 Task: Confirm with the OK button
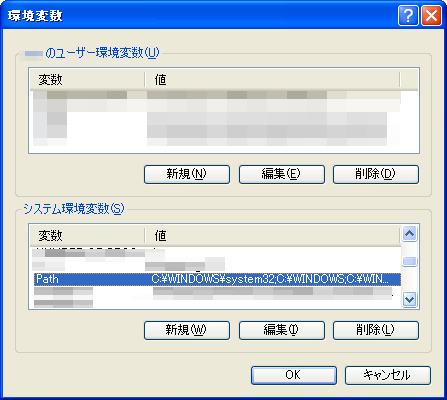pyautogui.click(x=294, y=375)
